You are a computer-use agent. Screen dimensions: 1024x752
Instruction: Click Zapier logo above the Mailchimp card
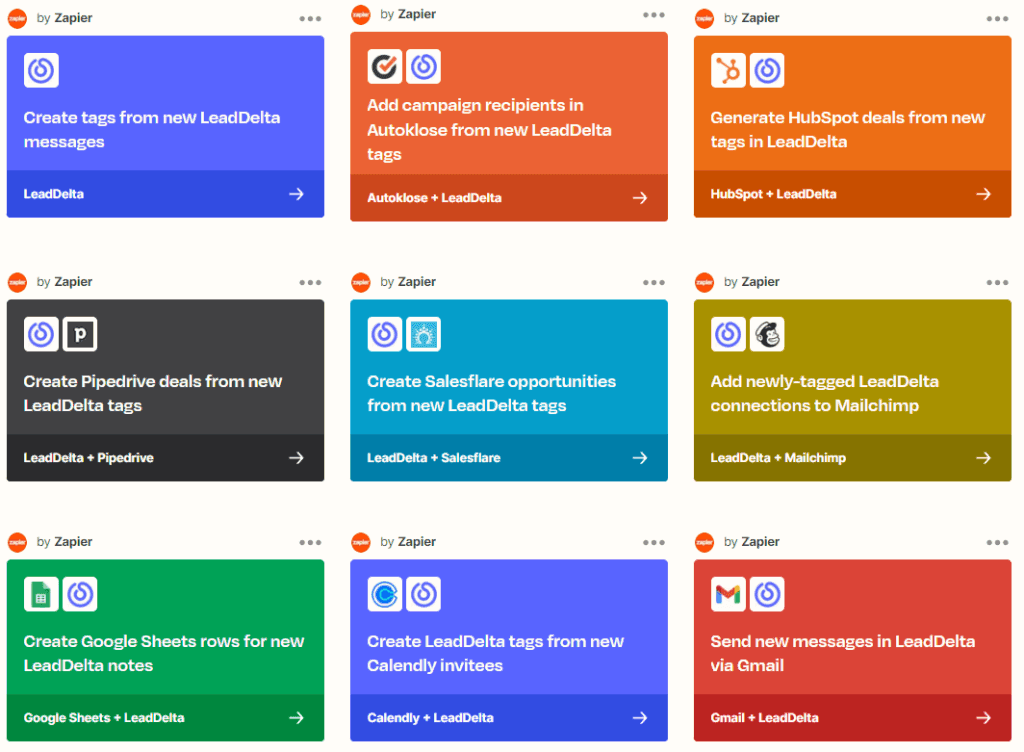click(x=705, y=282)
